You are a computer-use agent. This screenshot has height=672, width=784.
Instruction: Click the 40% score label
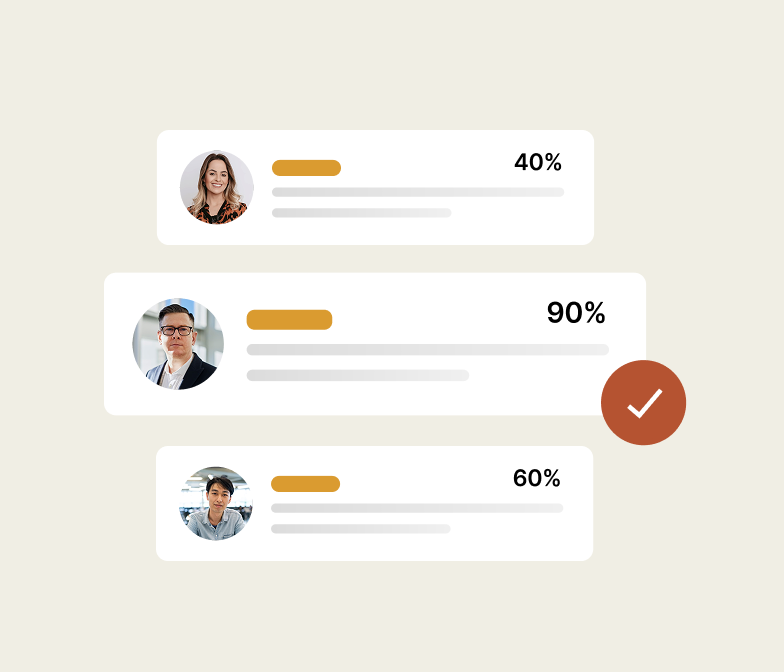click(538, 162)
